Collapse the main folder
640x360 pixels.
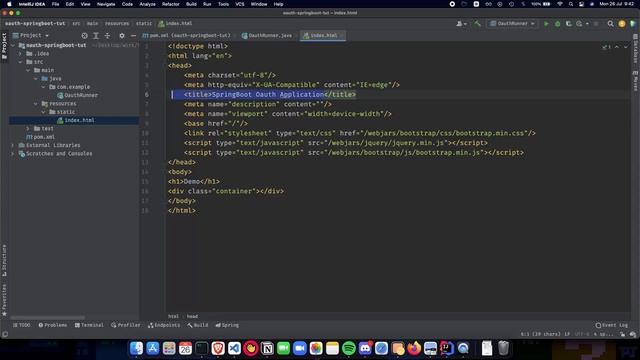[28, 70]
